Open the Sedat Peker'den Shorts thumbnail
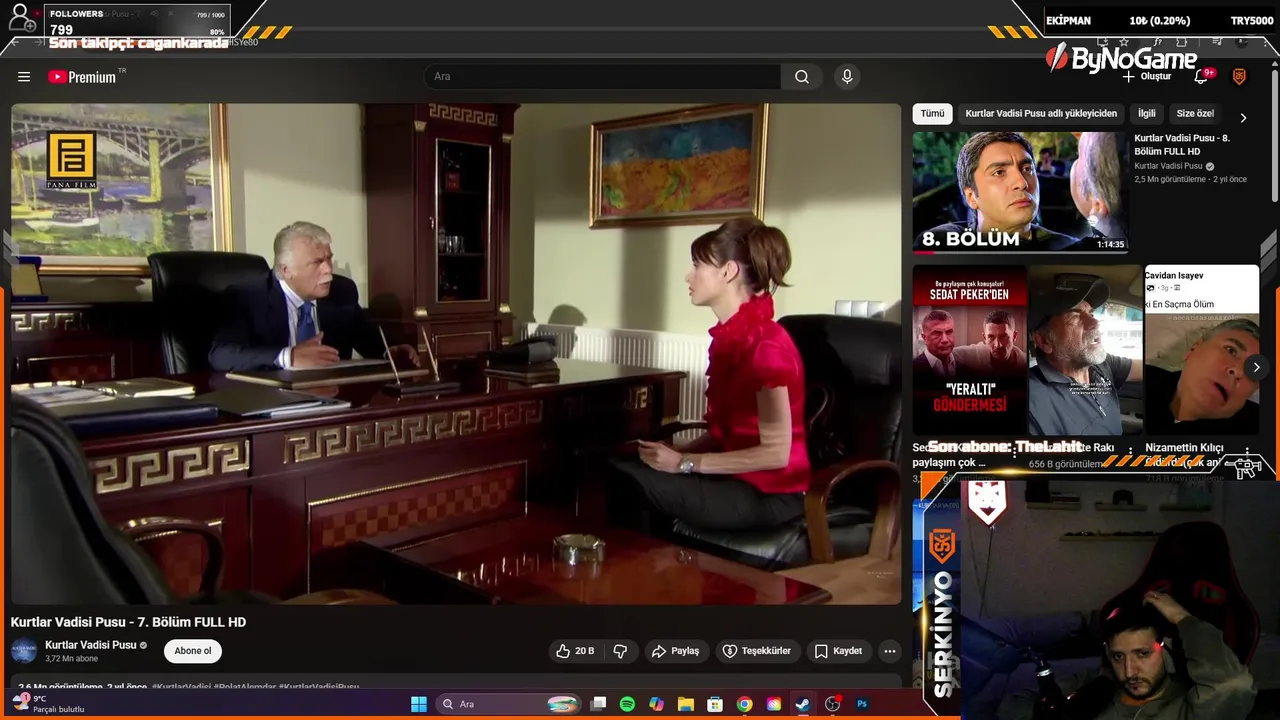Viewport: 1280px width, 720px height. [x=969, y=350]
